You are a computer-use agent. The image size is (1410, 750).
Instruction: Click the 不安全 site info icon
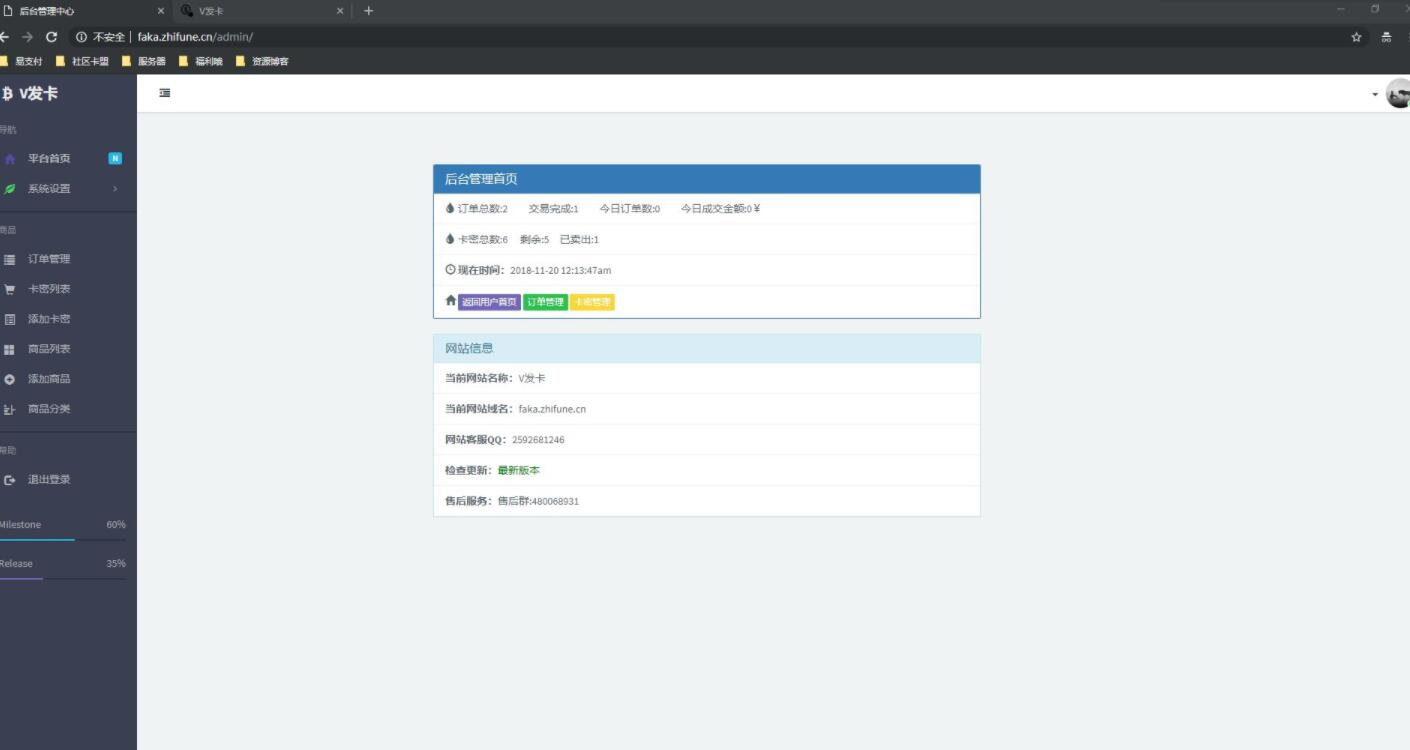[82, 37]
